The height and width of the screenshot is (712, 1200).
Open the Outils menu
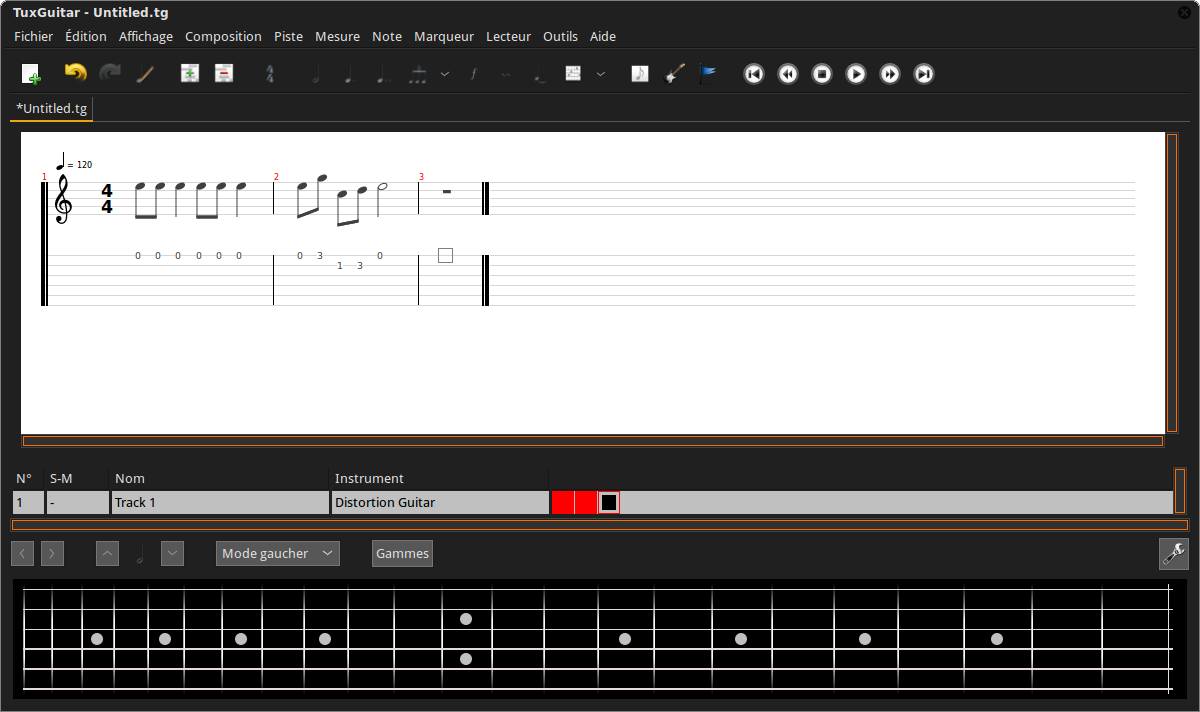pos(561,36)
